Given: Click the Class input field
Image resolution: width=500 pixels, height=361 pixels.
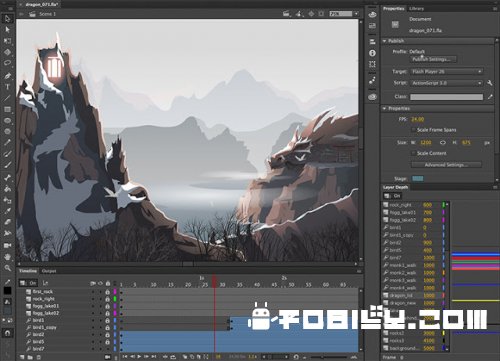Looking at the screenshot, I should click(446, 97).
